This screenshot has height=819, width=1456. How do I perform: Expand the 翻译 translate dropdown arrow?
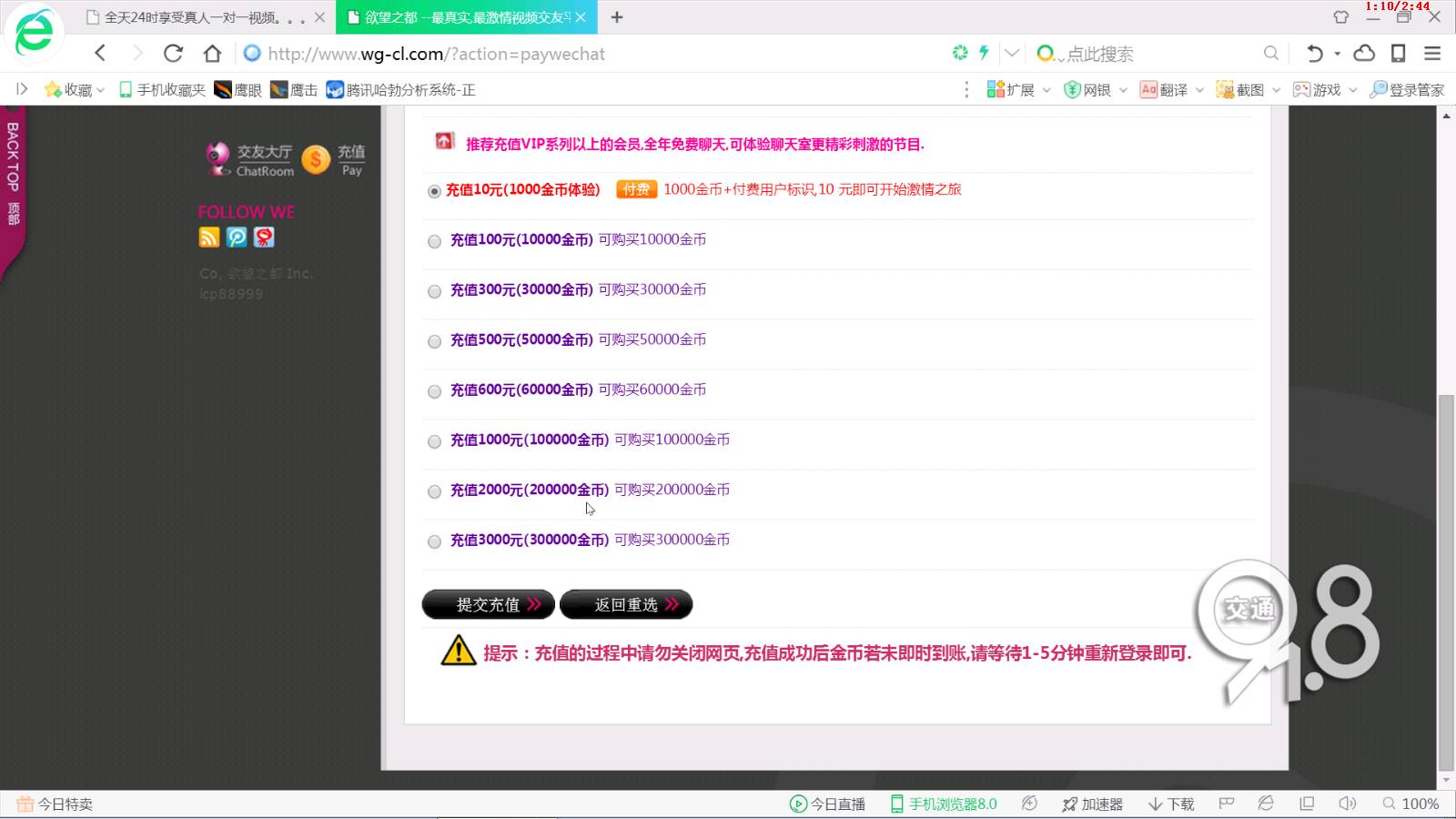[x=1199, y=90]
